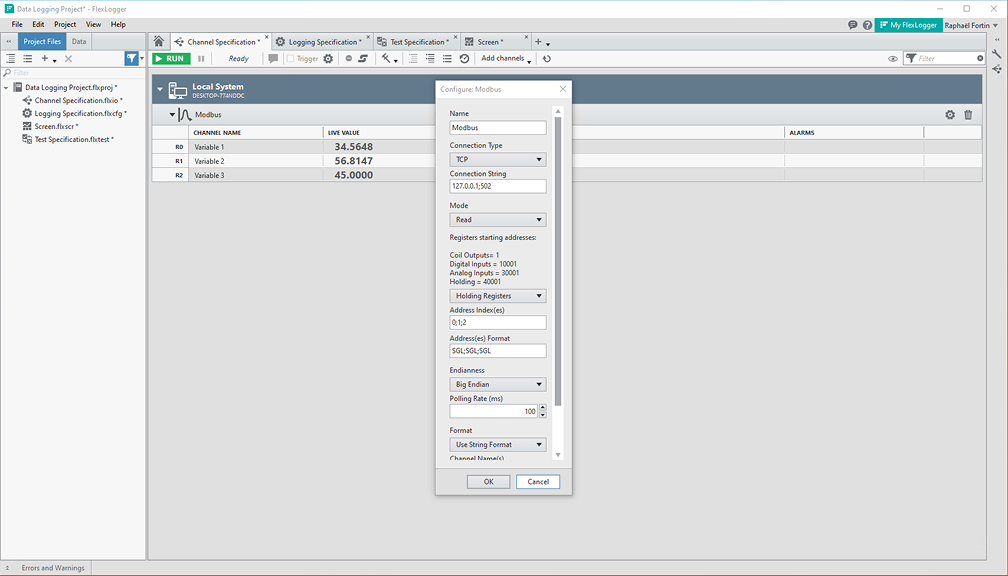Open the comment bubble icon in toolbar
Screen dimensions: 1008x576
(x=273, y=58)
